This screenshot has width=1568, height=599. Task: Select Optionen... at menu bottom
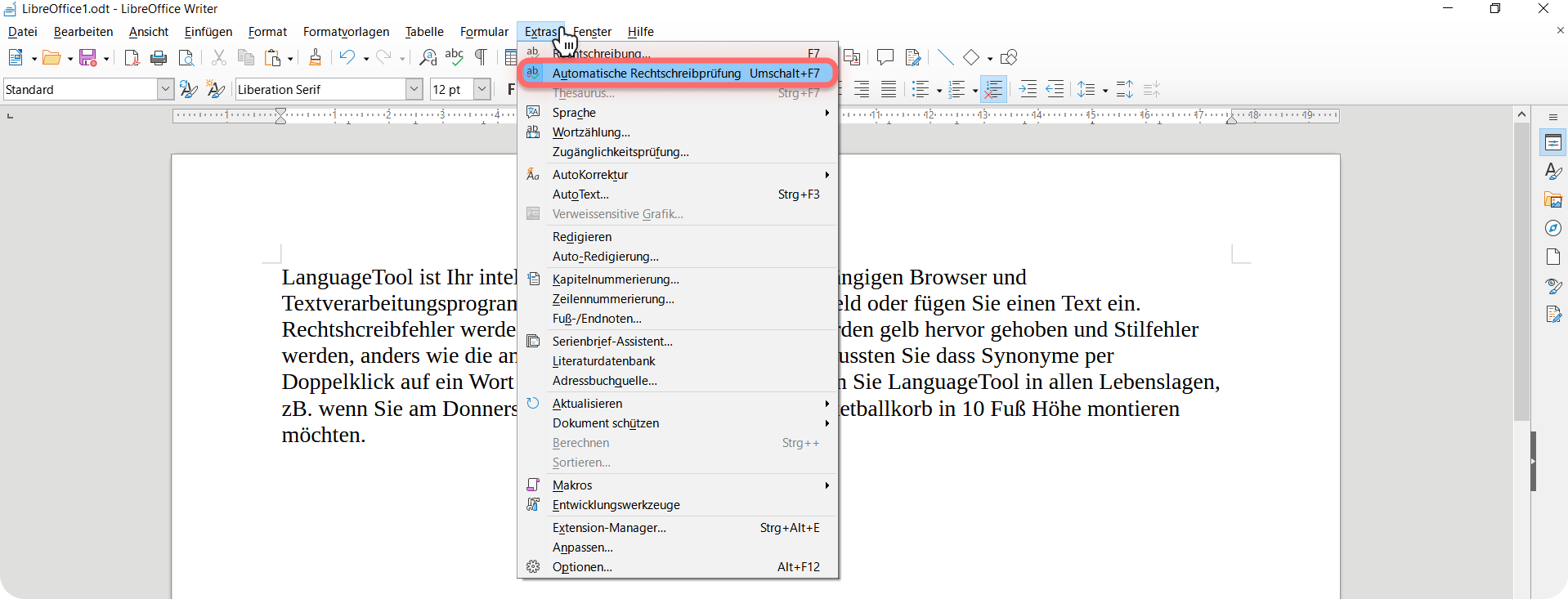tap(679, 567)
